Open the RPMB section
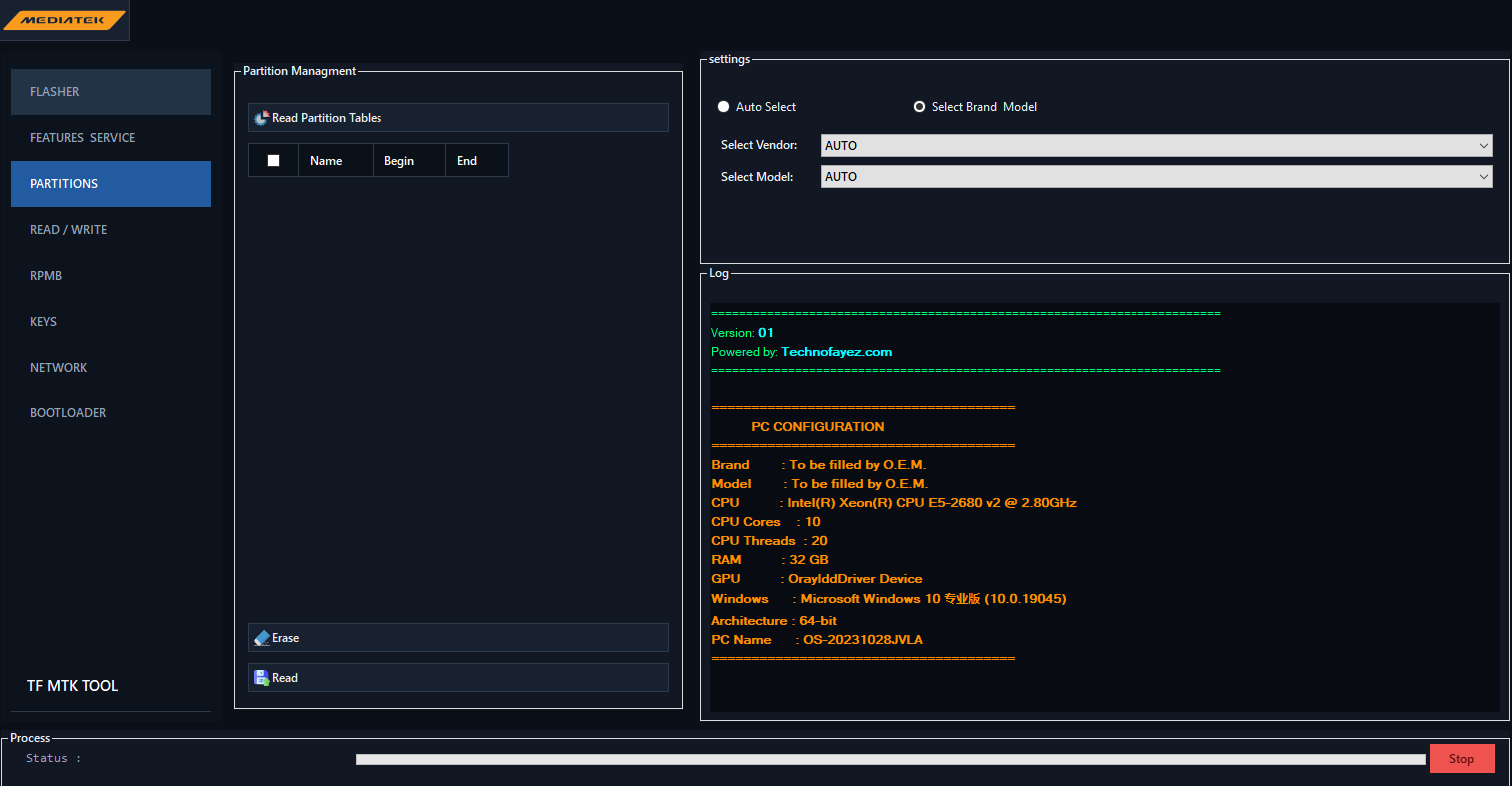1512x786 pixels. pyautogui.click(x=111, y=276)
